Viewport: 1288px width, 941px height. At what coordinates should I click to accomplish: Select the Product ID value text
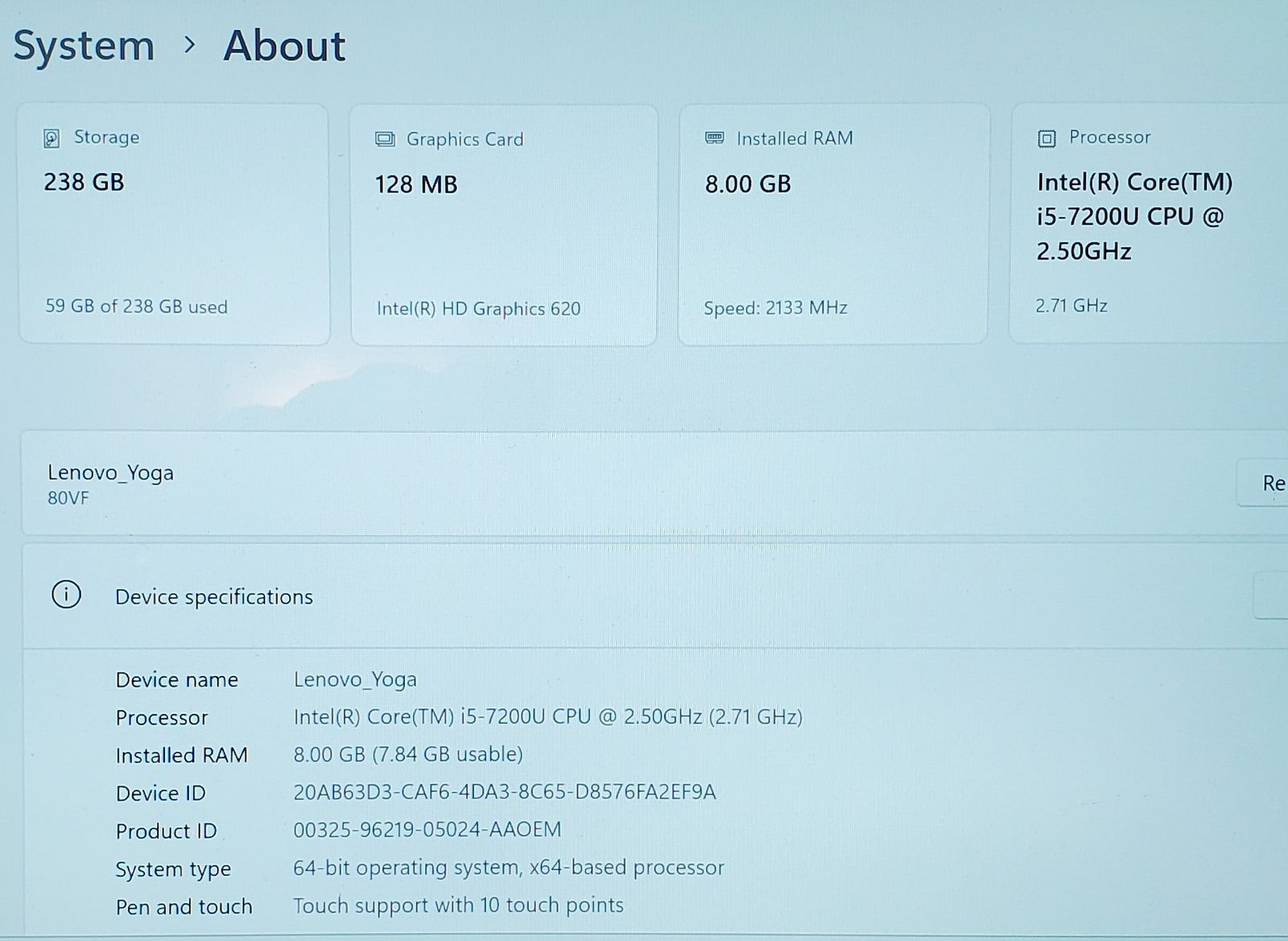coord(427,830)
